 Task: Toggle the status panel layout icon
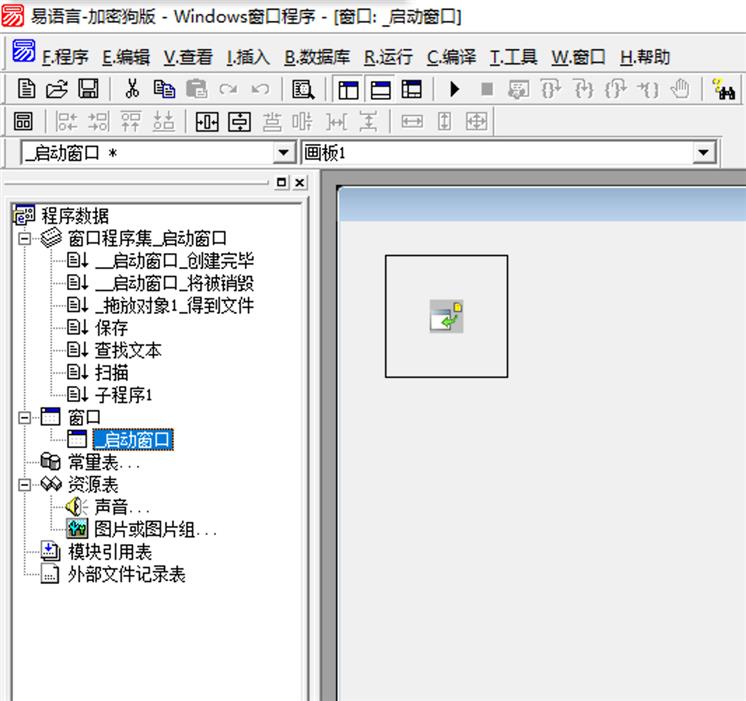tap(380, 89)
